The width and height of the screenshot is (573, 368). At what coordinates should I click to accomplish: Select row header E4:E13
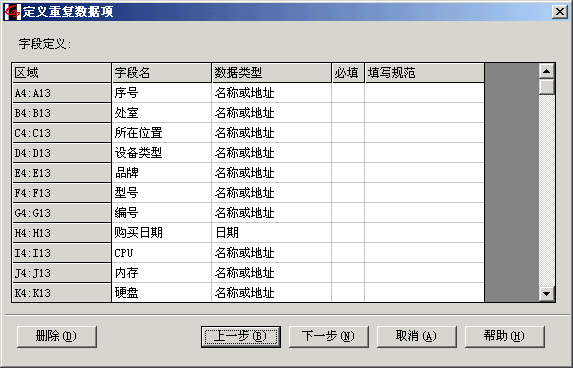click(62, 173)
